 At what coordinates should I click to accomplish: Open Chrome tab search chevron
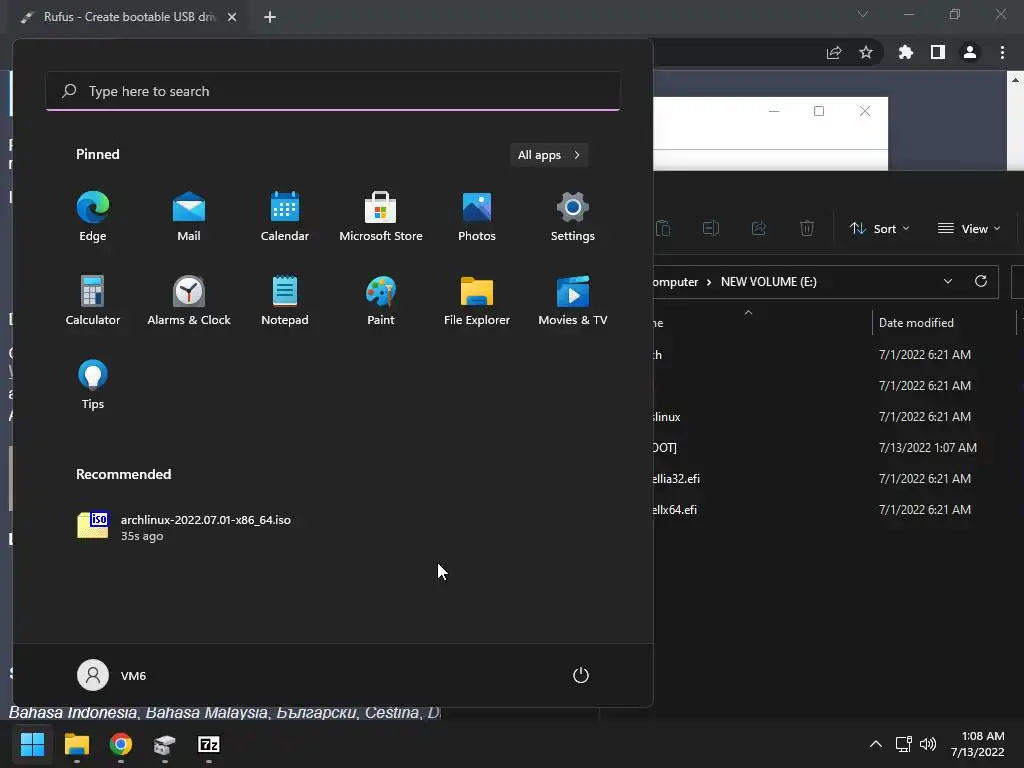(863, 14)
